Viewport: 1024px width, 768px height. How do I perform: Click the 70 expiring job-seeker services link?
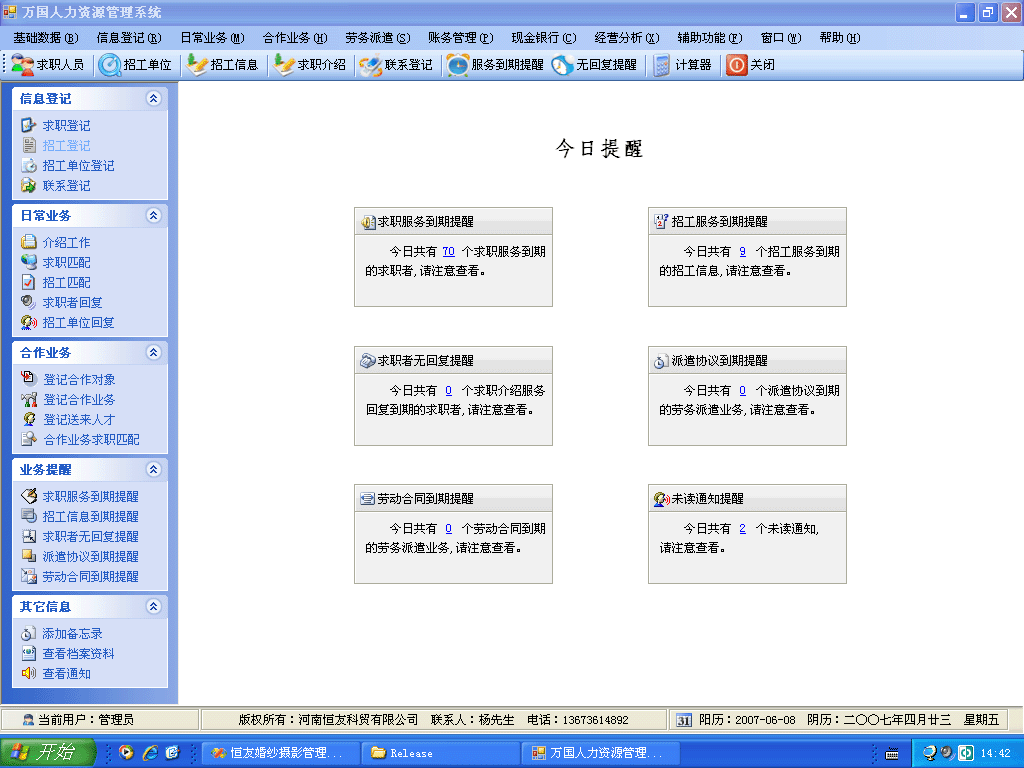pyautogui.click(x=448, y=252)
